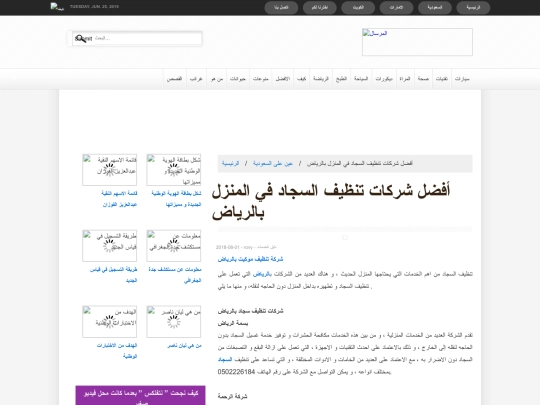540x405 pixels.
Task: Open the منوعات menu item
Action: (x=260, y=79)
